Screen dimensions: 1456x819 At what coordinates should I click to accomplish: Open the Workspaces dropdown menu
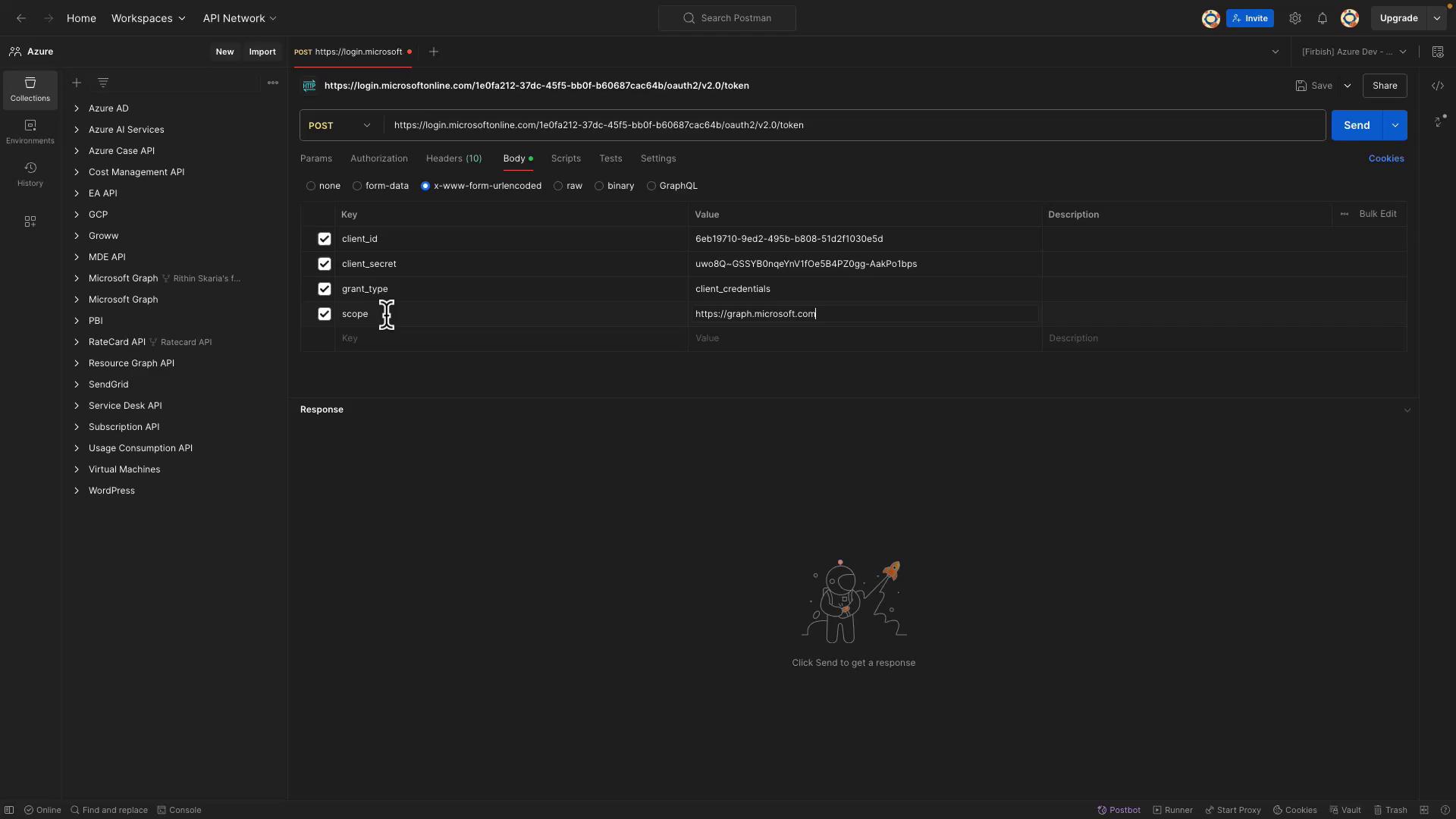coord(148,18)
